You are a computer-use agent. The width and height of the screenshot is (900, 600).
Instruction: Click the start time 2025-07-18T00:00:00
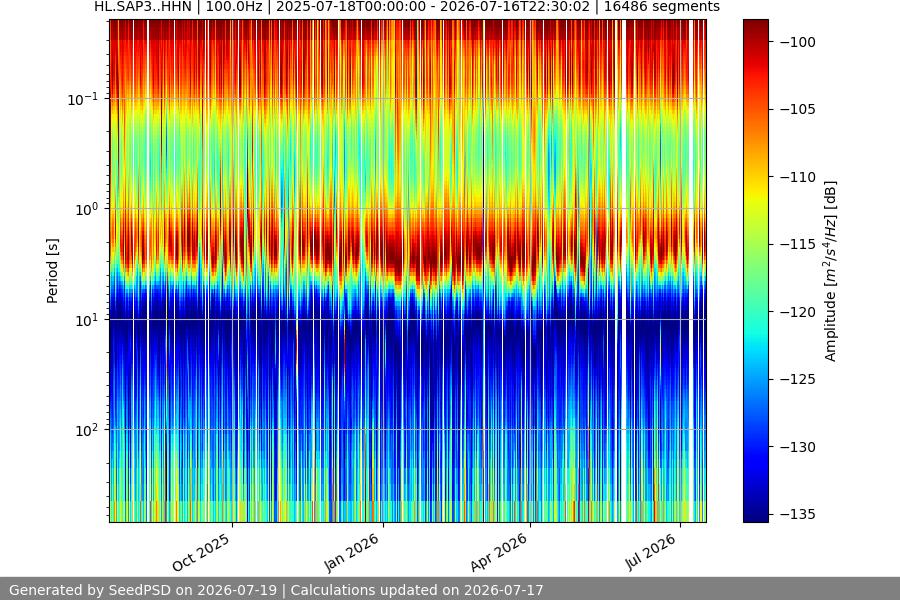click(x=351, y=7)
